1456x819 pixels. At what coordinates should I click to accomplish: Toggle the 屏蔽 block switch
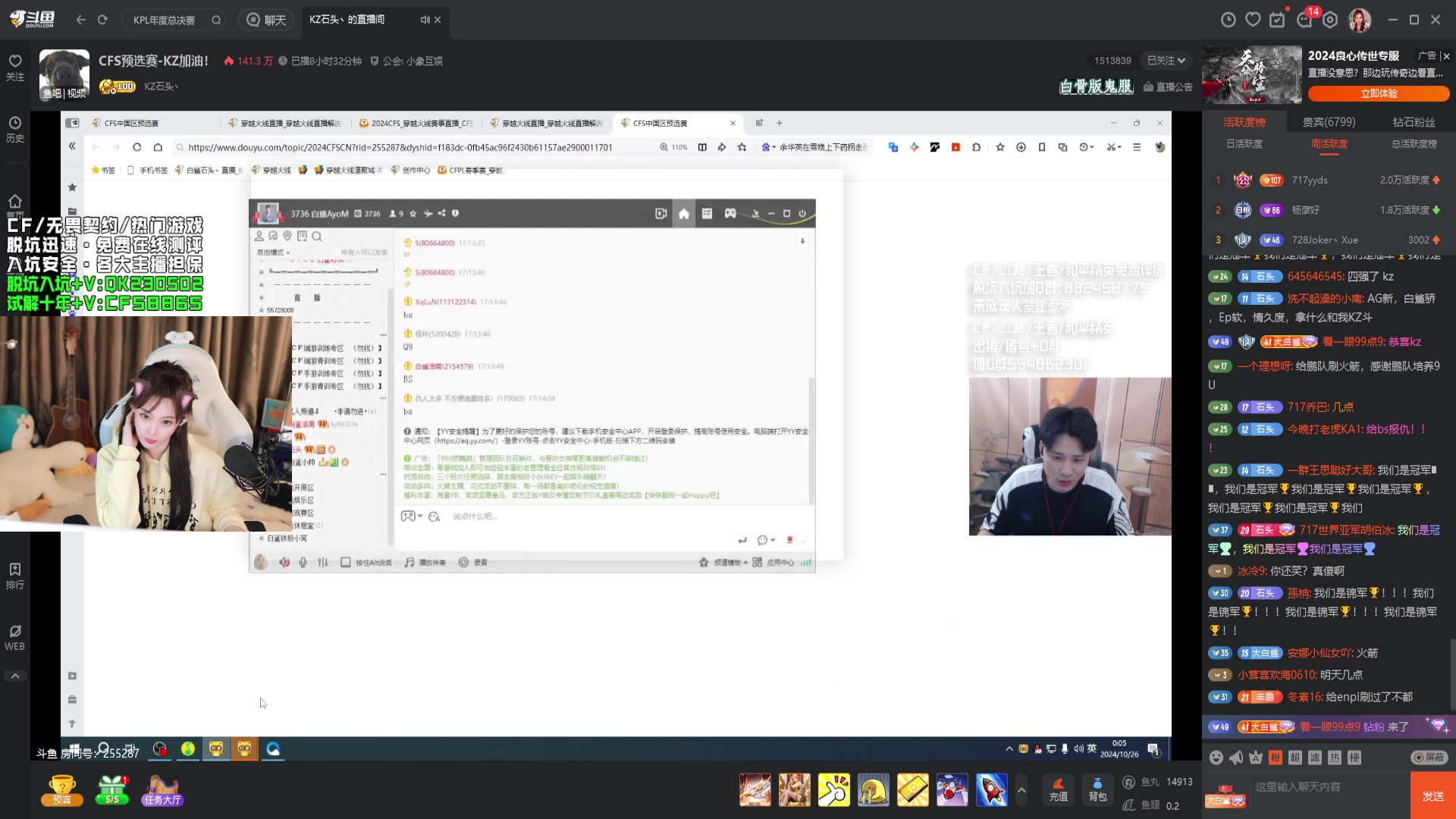pyautogui.click(x=1429, y=758)
